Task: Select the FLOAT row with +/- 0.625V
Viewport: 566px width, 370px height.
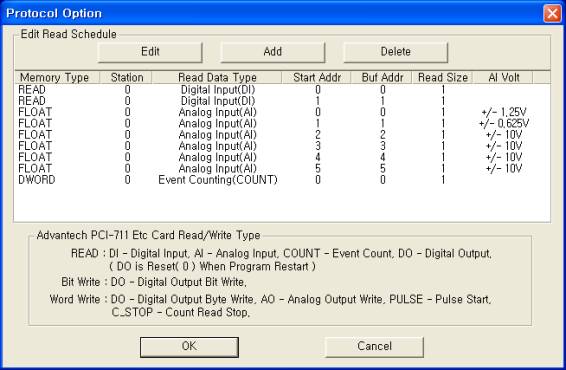Action: [x=282, y=123]
